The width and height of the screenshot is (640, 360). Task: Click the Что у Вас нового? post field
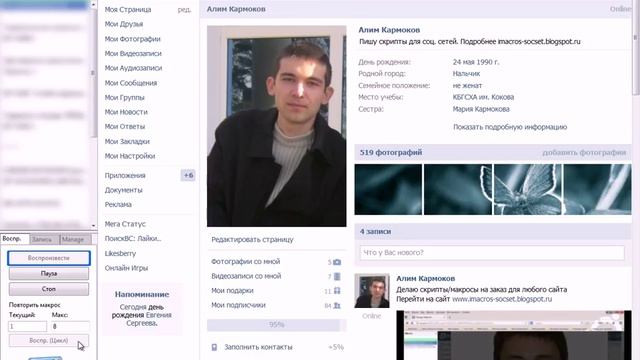[x=492, y=253]
